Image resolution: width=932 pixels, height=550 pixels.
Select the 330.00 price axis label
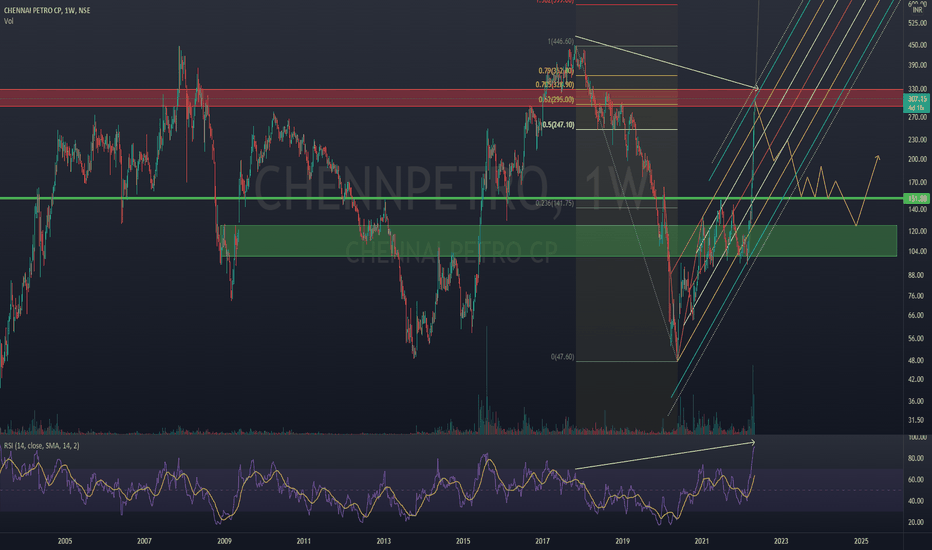pyautogui.click(x=917, y=89)
